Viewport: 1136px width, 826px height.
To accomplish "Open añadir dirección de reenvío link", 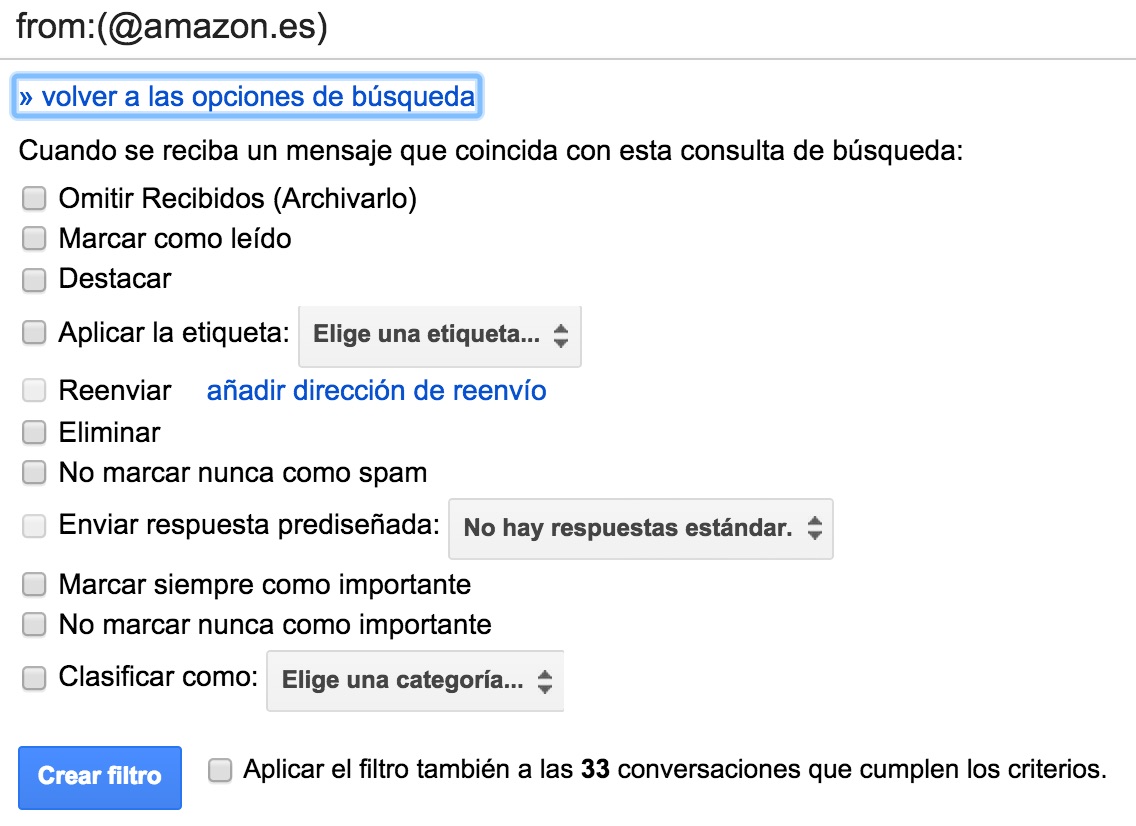I will 376,390.
